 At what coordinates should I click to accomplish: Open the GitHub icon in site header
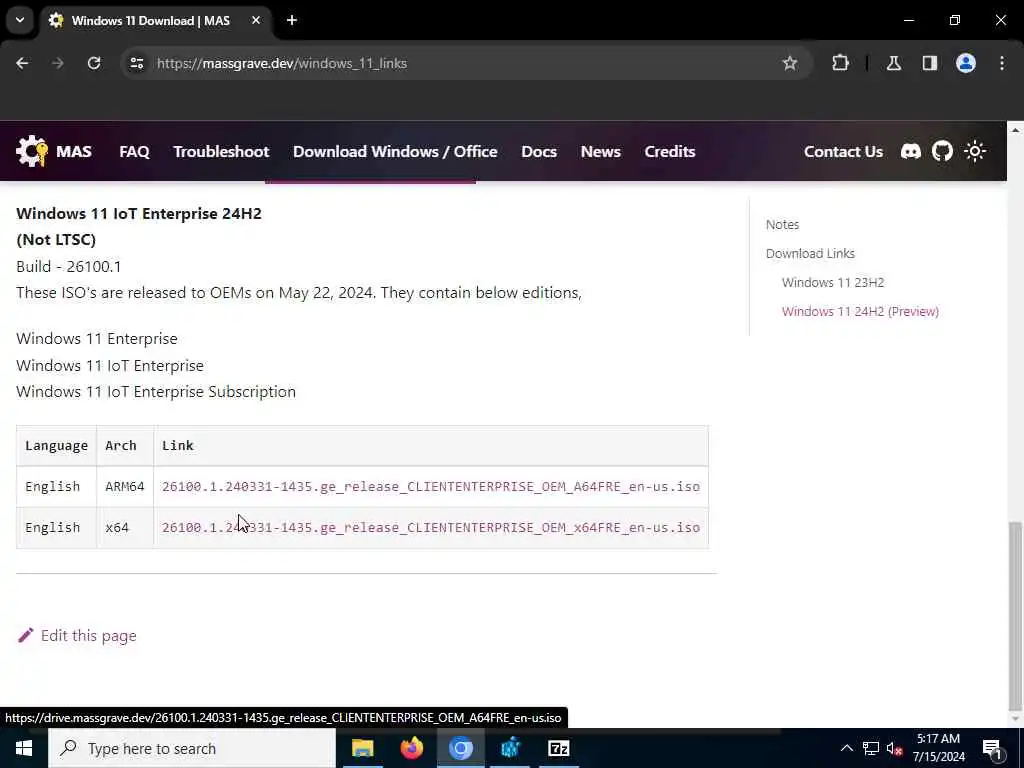[942, 152]
